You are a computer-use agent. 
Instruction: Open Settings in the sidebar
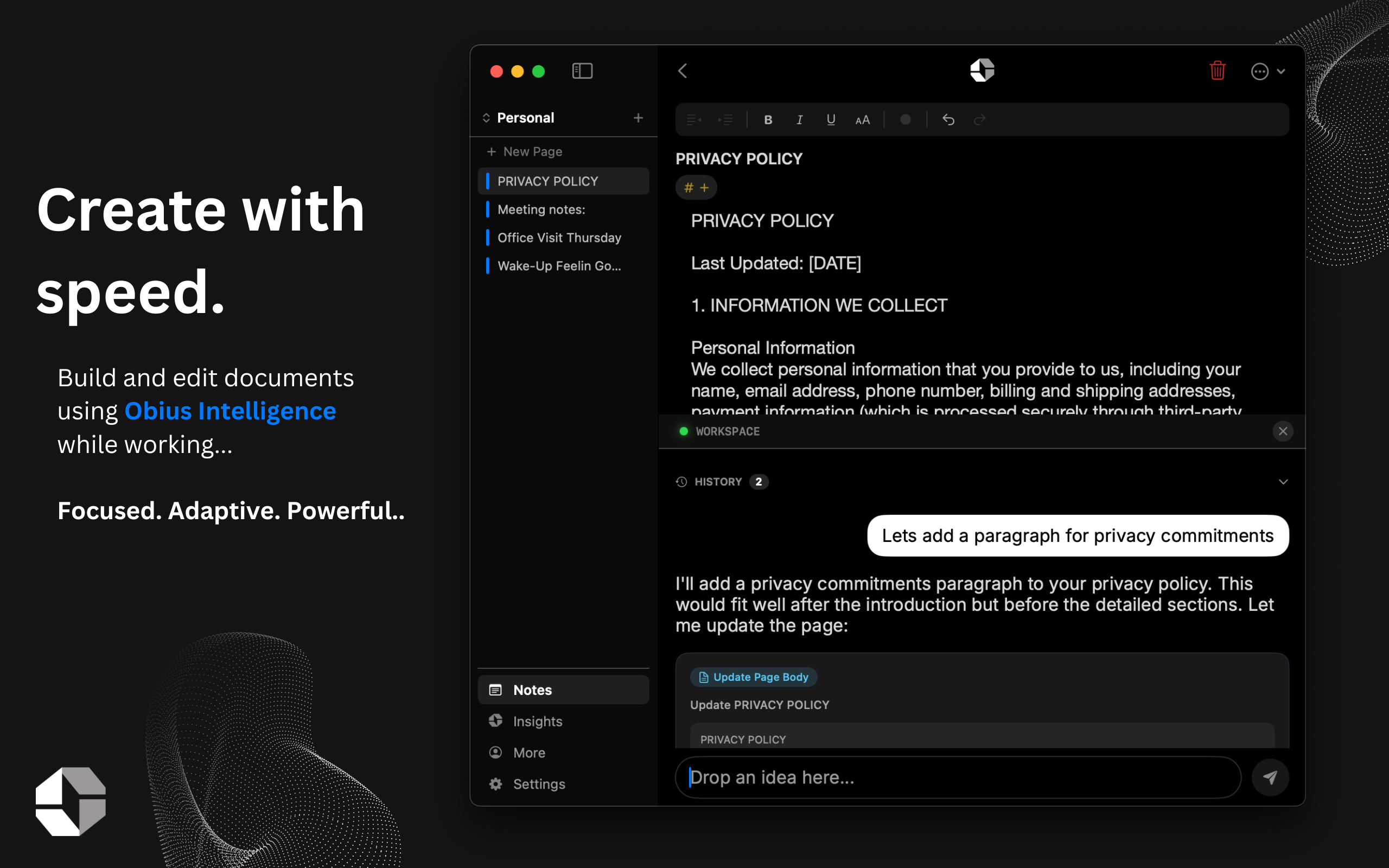click(563, 783)
